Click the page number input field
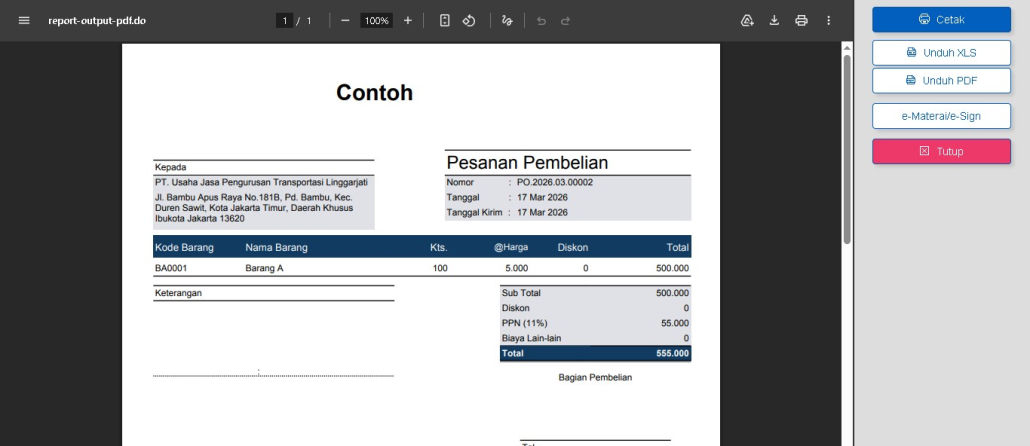 (285, 20)
